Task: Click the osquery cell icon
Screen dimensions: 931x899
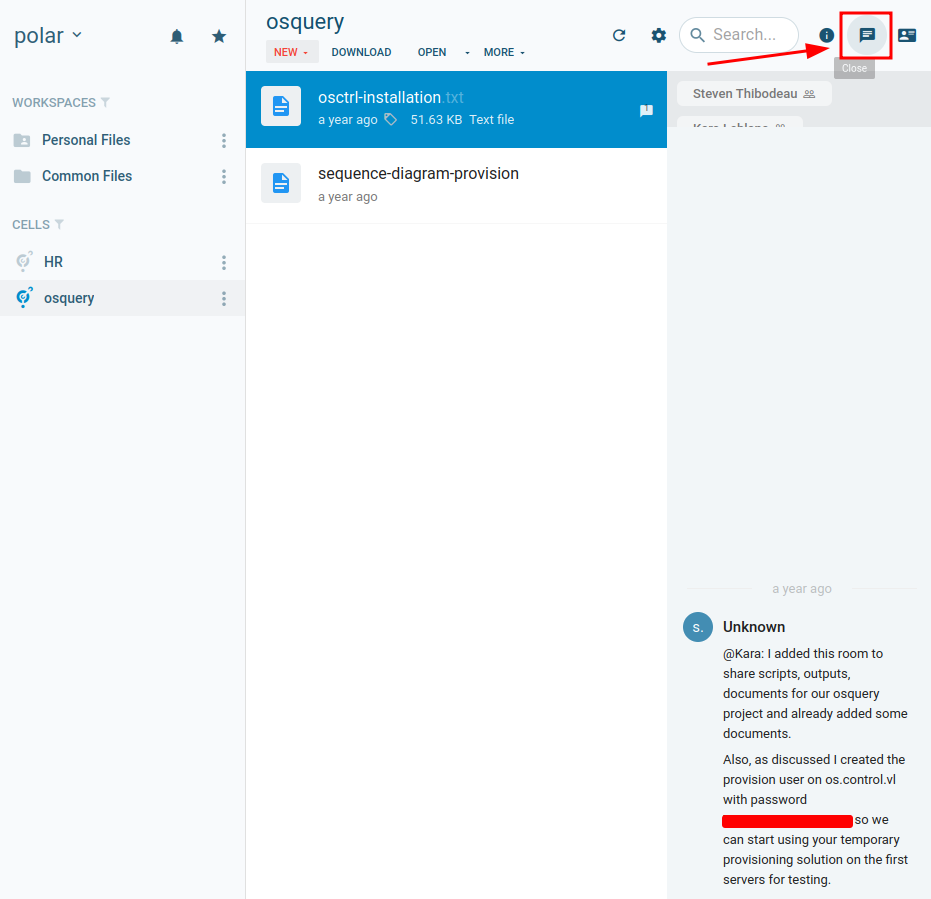Action: [x=24, y=297]
